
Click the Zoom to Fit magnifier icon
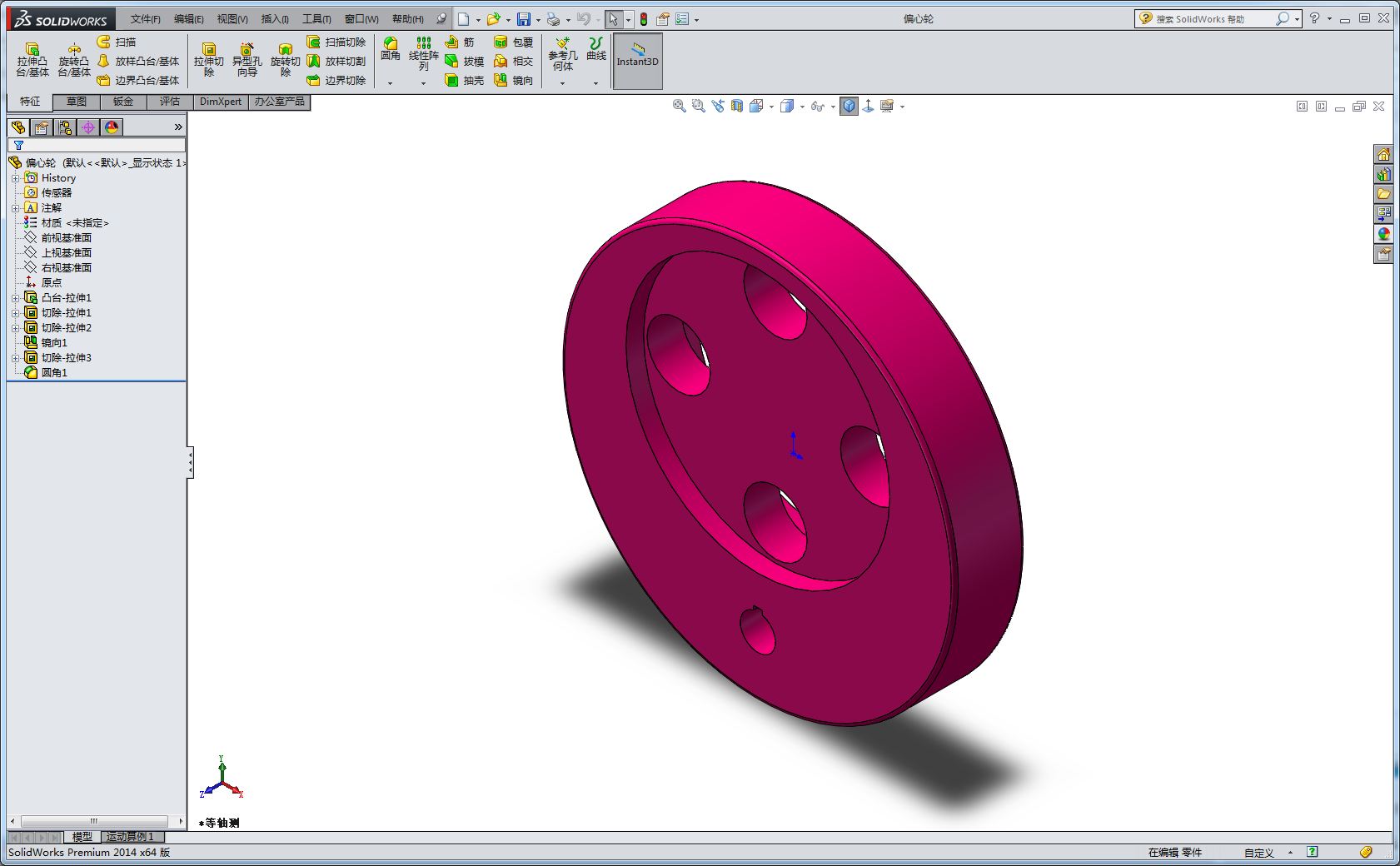click(x=680, y=106)
